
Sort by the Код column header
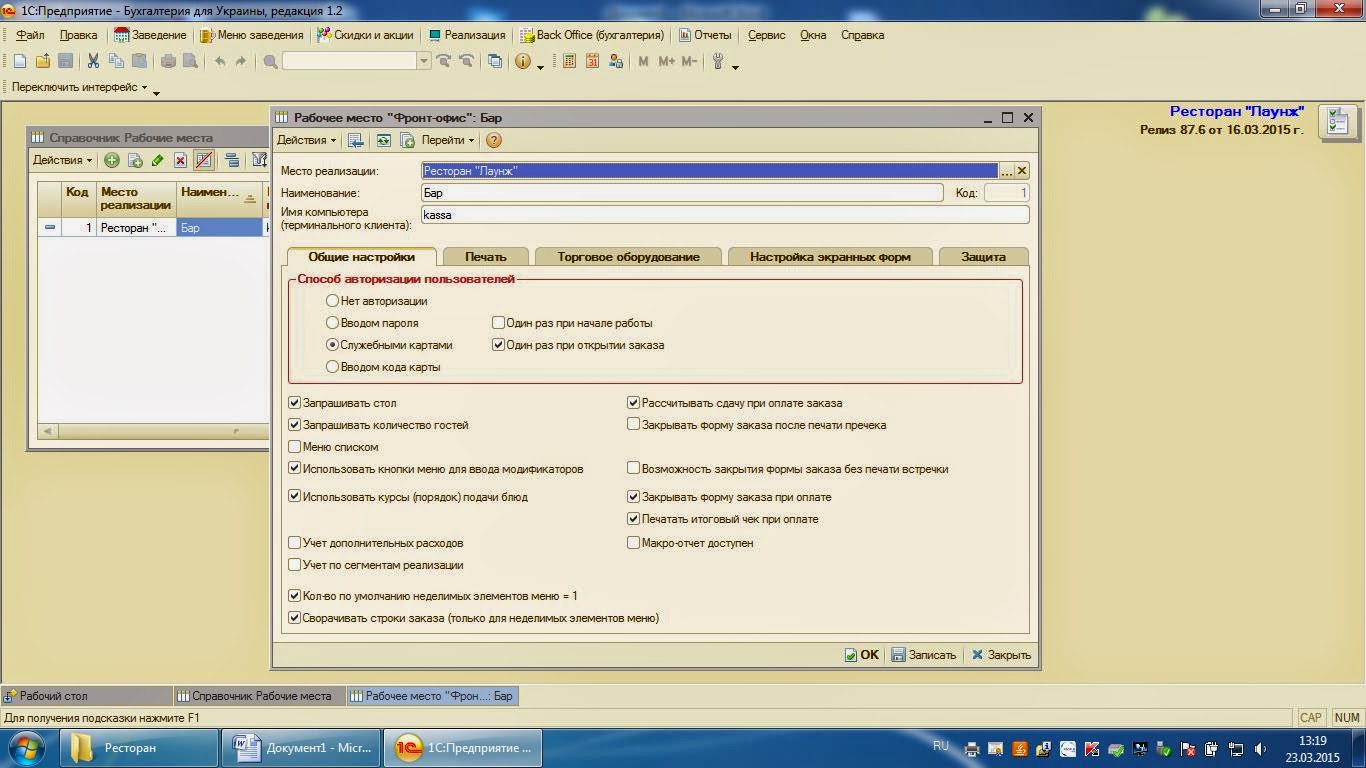point(77,198)
